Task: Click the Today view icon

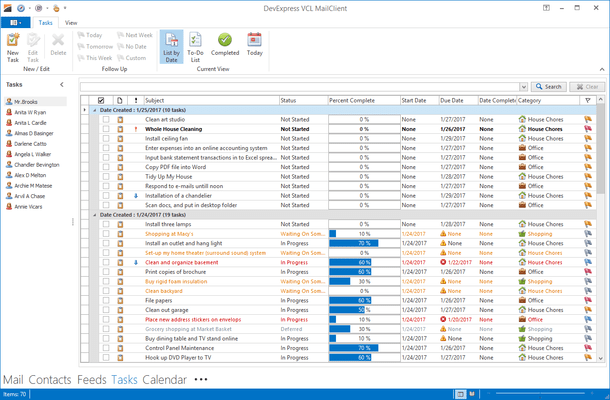Action: [254, 46]
